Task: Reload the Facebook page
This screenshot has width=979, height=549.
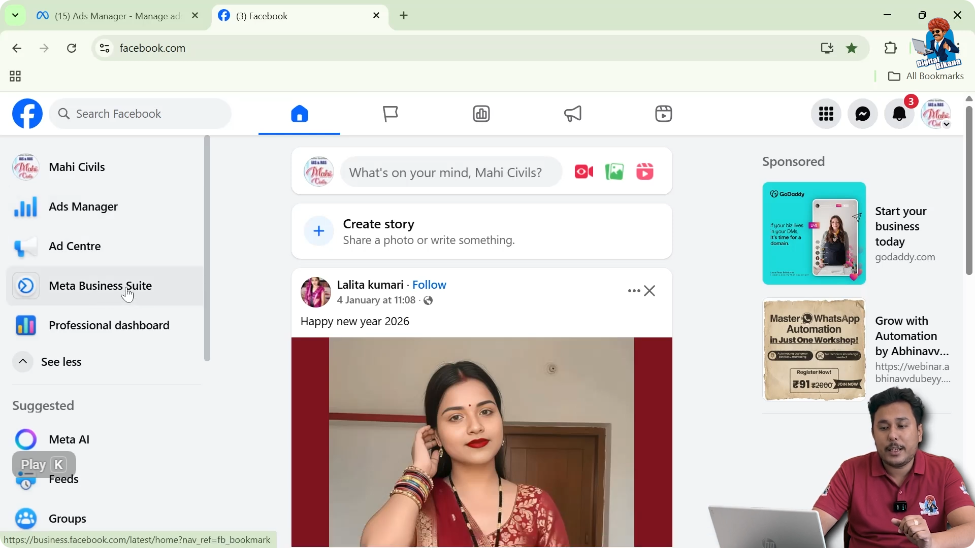Action: point(72,48)
